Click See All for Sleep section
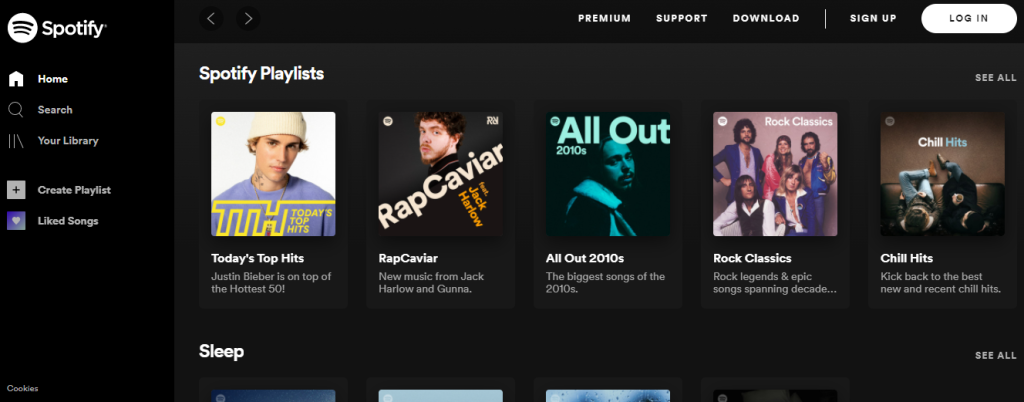Screen dimensions: 1024x402 tap(995, 356)
